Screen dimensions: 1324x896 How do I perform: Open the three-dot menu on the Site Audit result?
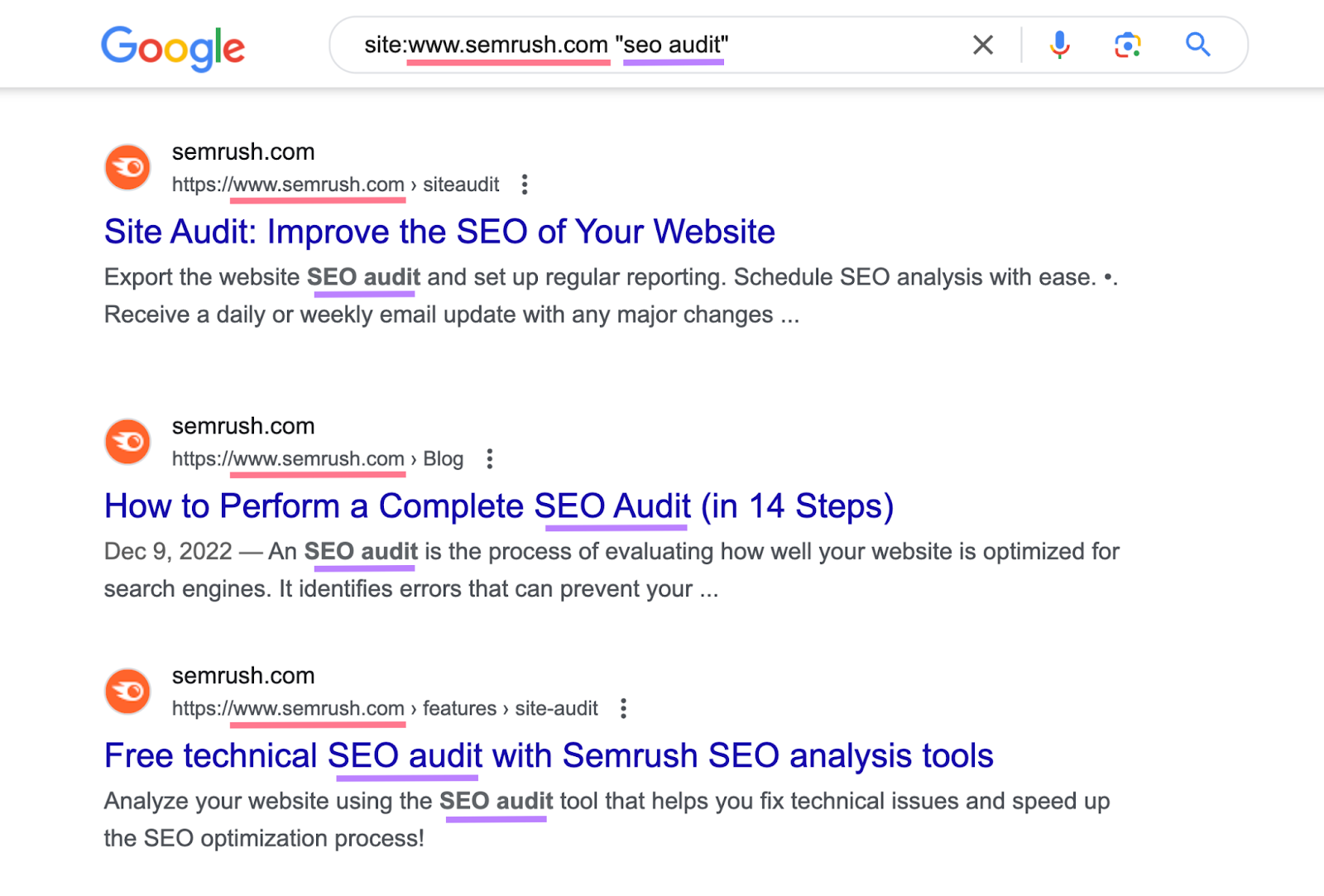tap(525, 185)
